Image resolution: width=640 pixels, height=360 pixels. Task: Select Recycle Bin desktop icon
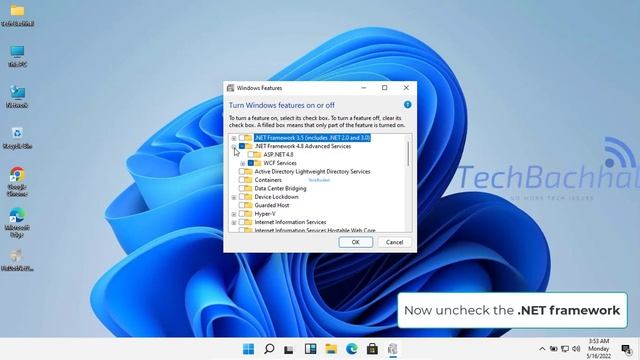coord(17,138)
